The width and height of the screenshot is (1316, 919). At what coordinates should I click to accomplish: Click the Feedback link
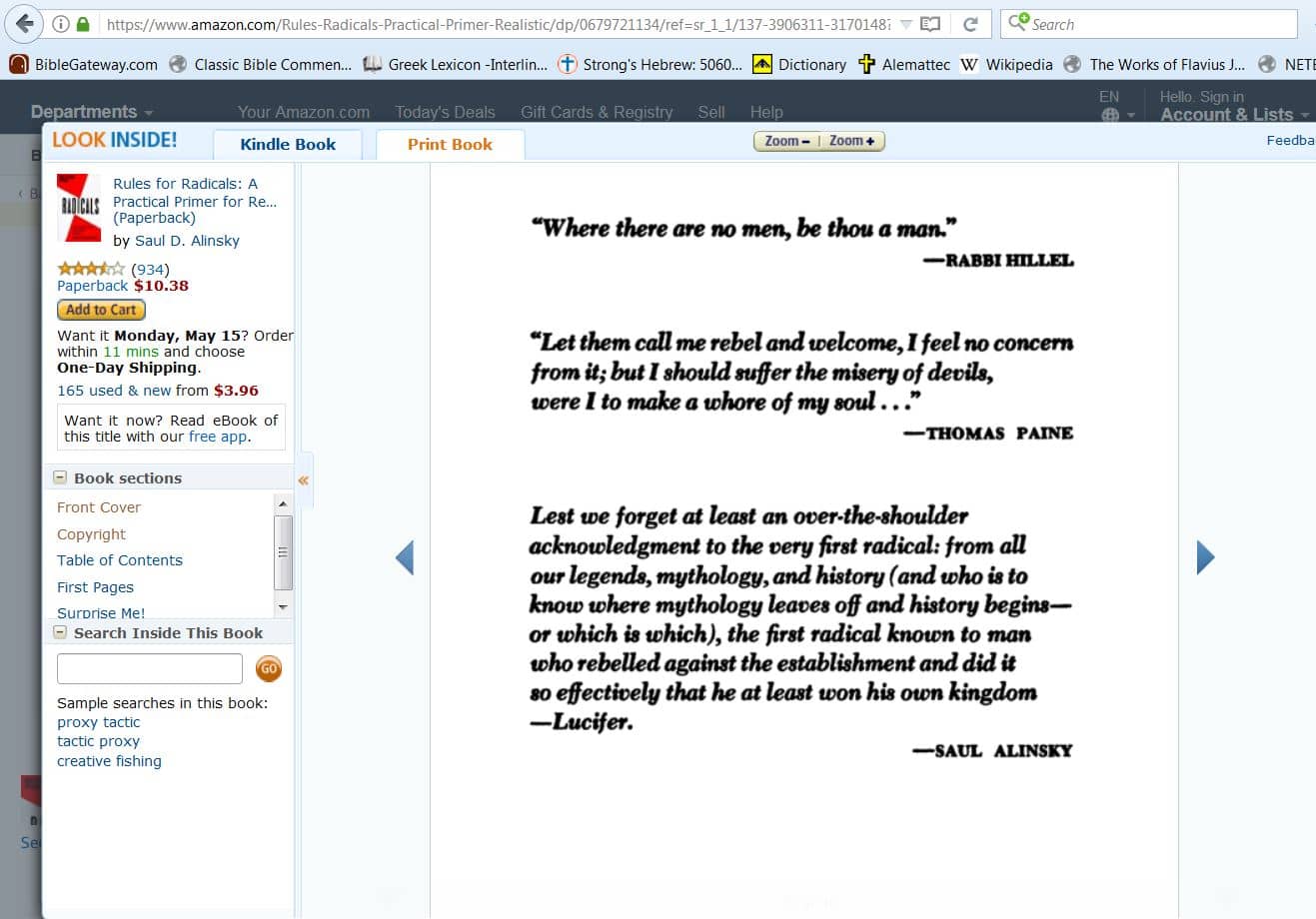pyautogui.click(x=1290, y=140)
